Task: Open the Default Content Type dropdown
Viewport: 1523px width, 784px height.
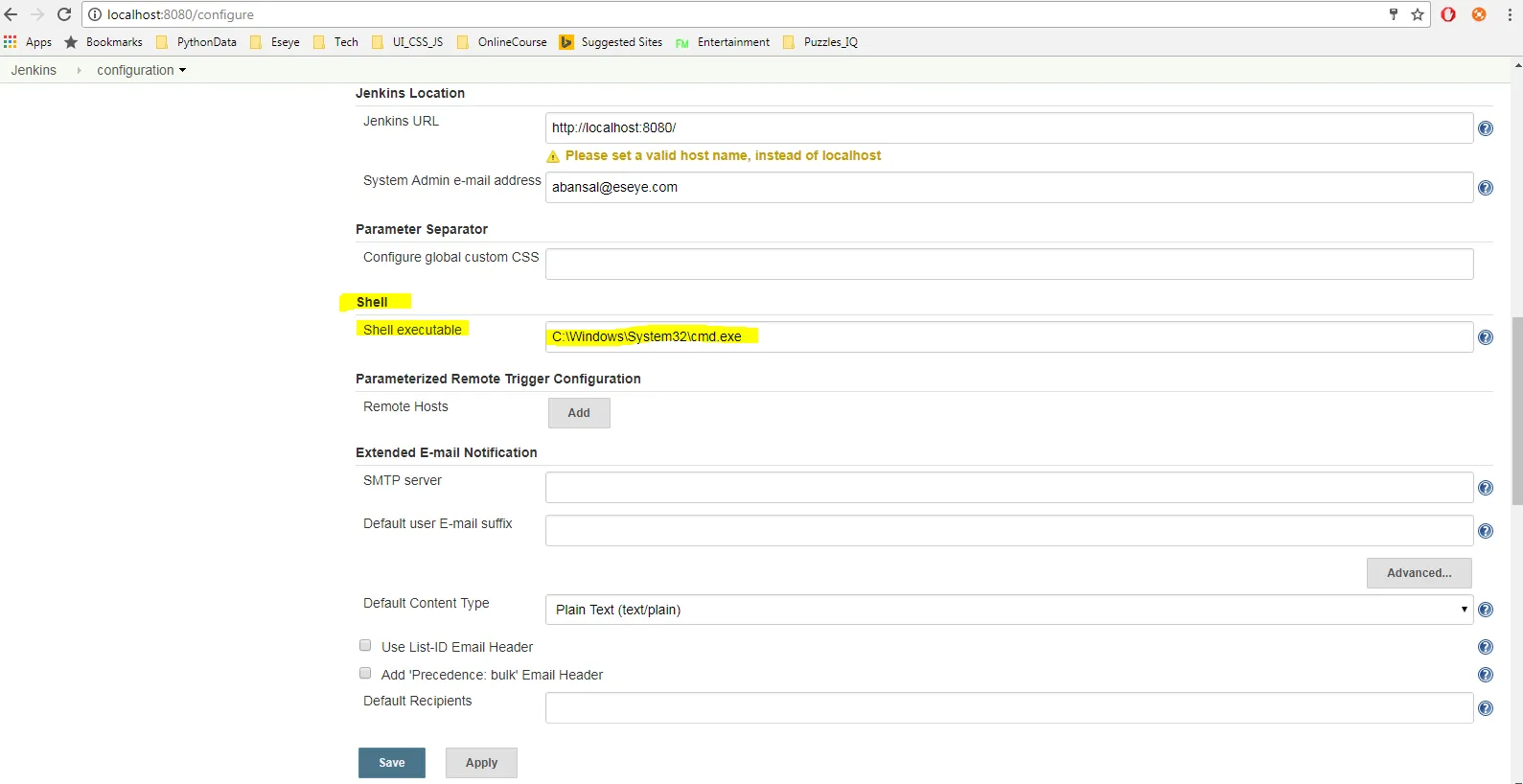Action: click(1009, 610)
